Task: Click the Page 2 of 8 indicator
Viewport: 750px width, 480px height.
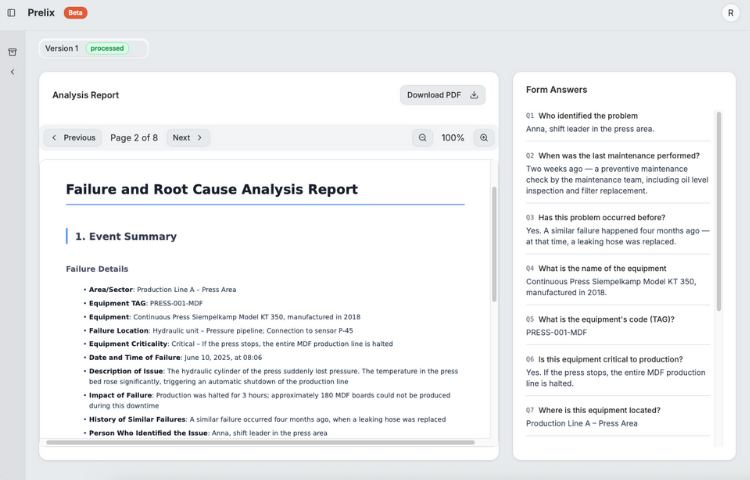Action: 134,138
